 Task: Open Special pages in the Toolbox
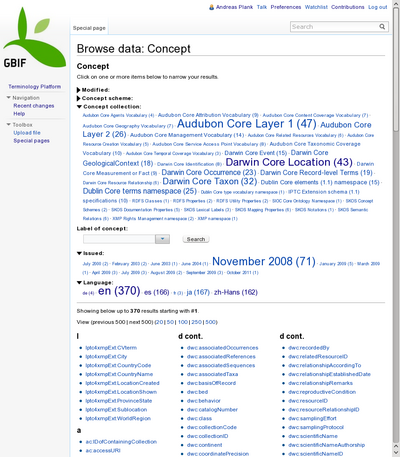[31, 141]
